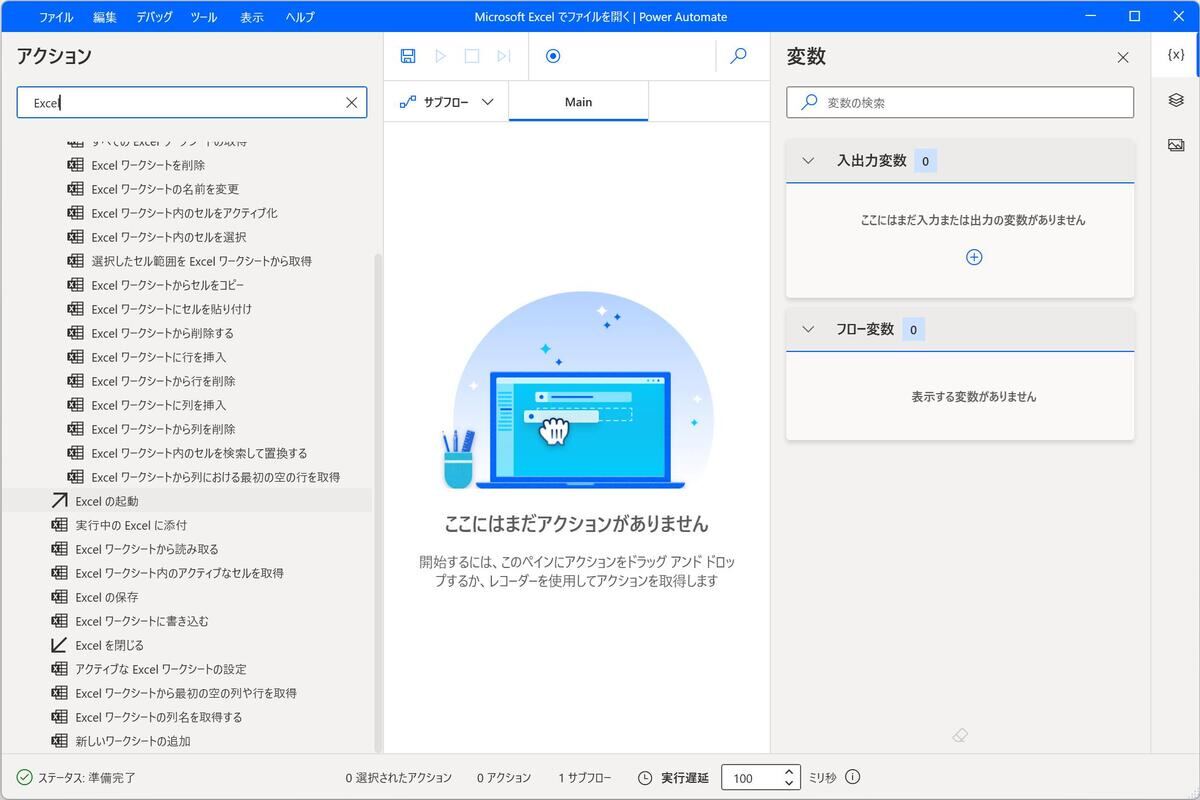This screenshot has height=800, width=1200.
Task: Open the 編集 menu
Action: (x=105, y=17)
